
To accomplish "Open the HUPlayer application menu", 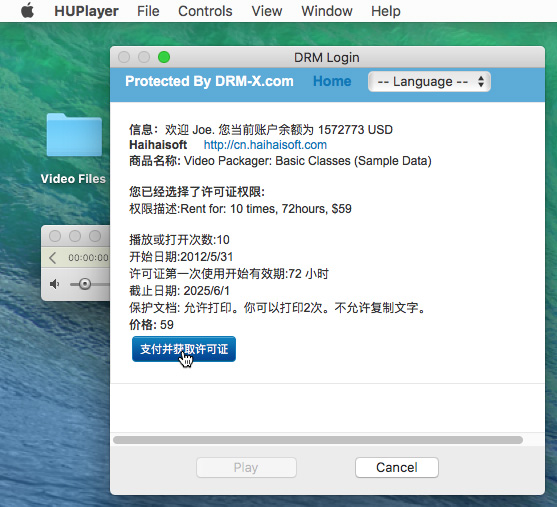I will coord(86,11).
